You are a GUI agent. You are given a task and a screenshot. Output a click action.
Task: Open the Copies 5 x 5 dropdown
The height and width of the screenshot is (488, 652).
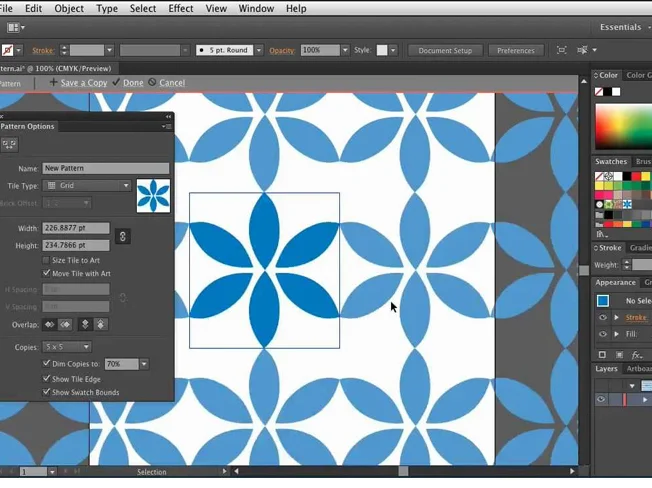point(66,347)
